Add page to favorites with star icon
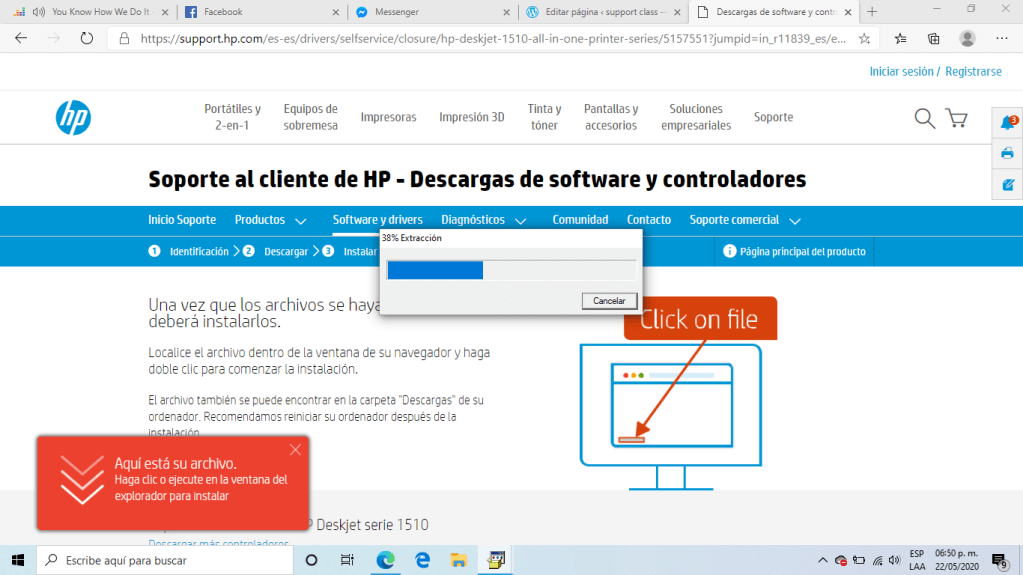 click(x=864, y=38)
